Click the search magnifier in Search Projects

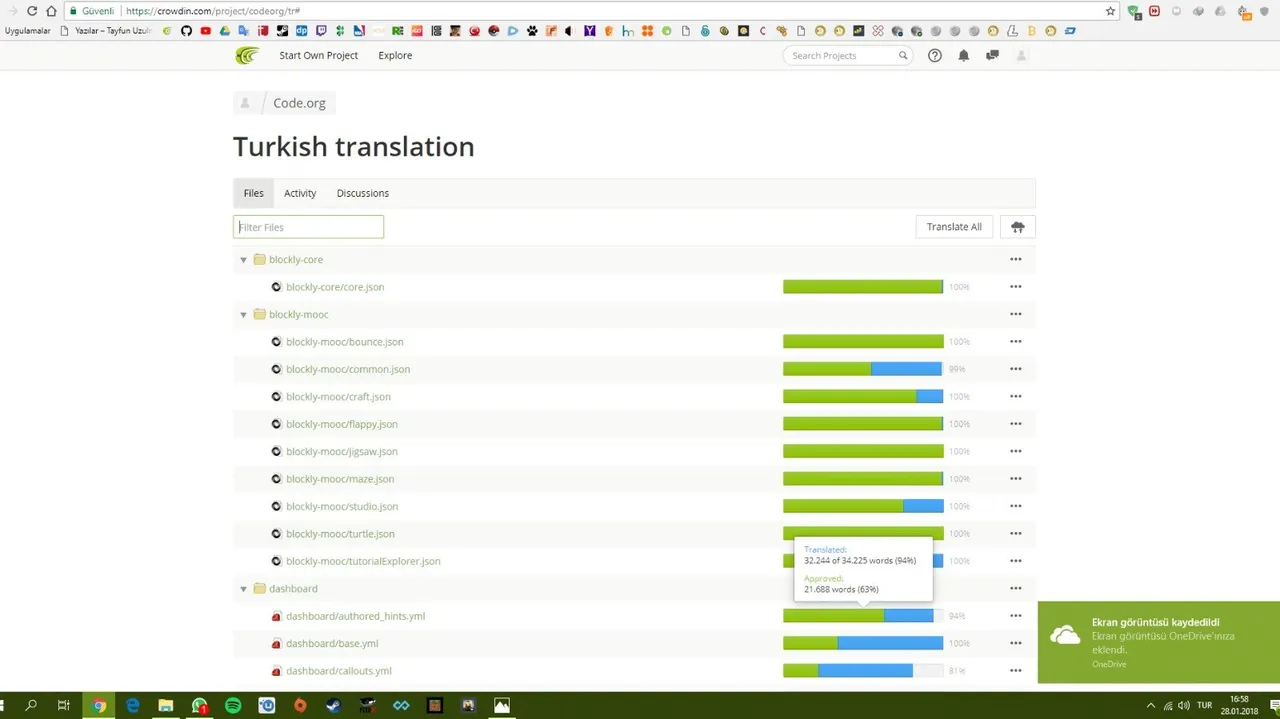click(x=903, y=56)
